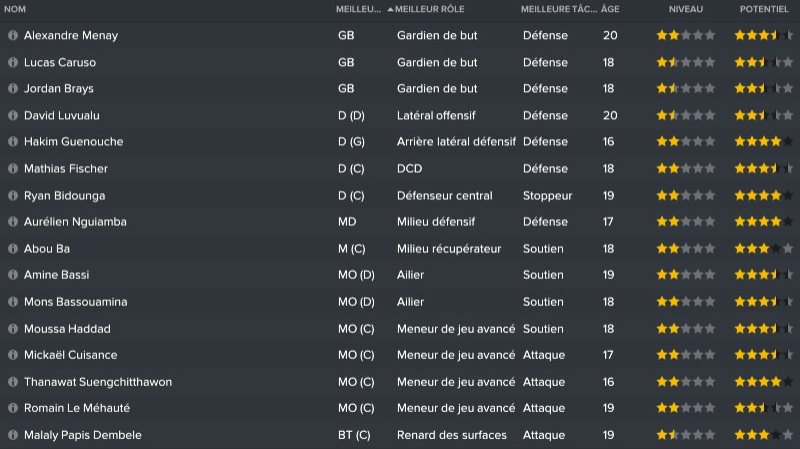This screenshot has width=800, height=449.
Task: Sort by the NIVEAU column header
Action: pos(686,9)
